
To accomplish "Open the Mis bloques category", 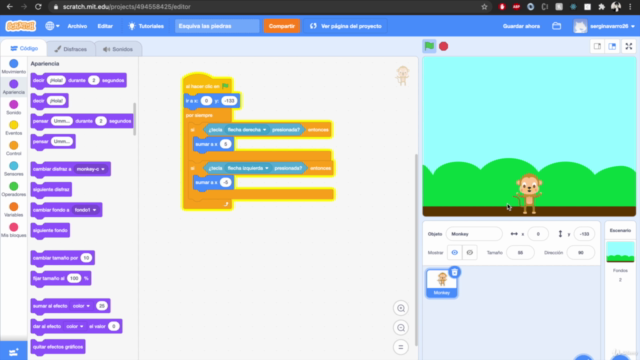I will [13, 230].
